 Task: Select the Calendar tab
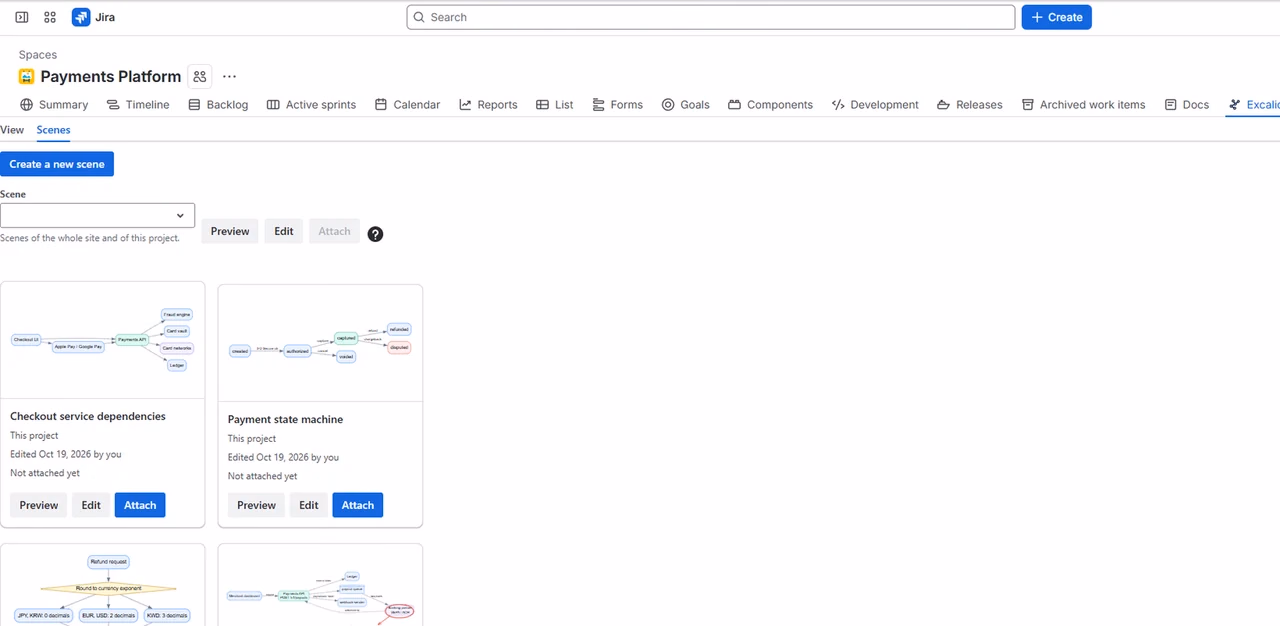[x=407, y=104]
